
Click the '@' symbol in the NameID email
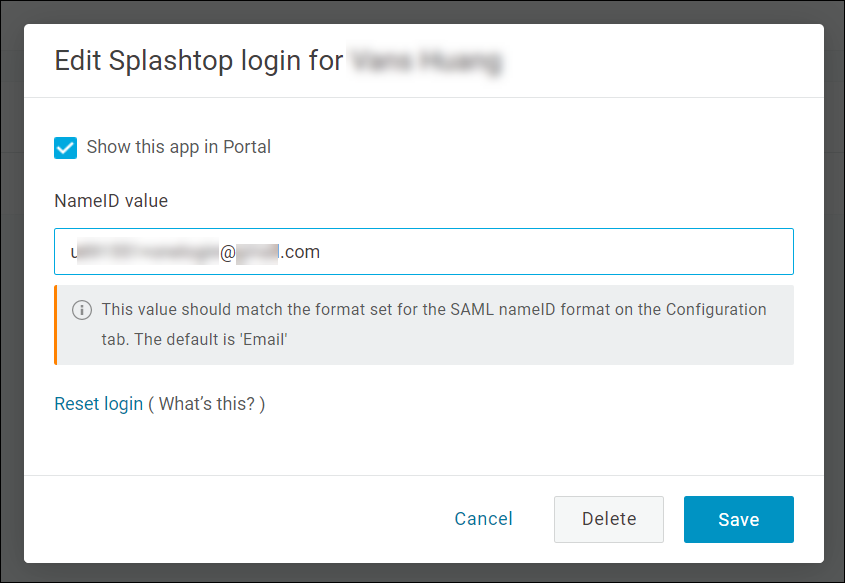(227, 253)
